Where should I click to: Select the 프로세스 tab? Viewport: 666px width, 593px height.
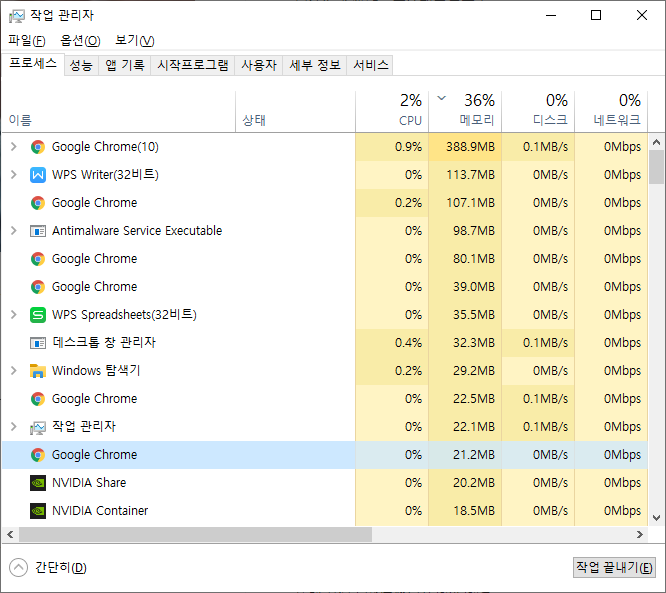pos(33,64)
